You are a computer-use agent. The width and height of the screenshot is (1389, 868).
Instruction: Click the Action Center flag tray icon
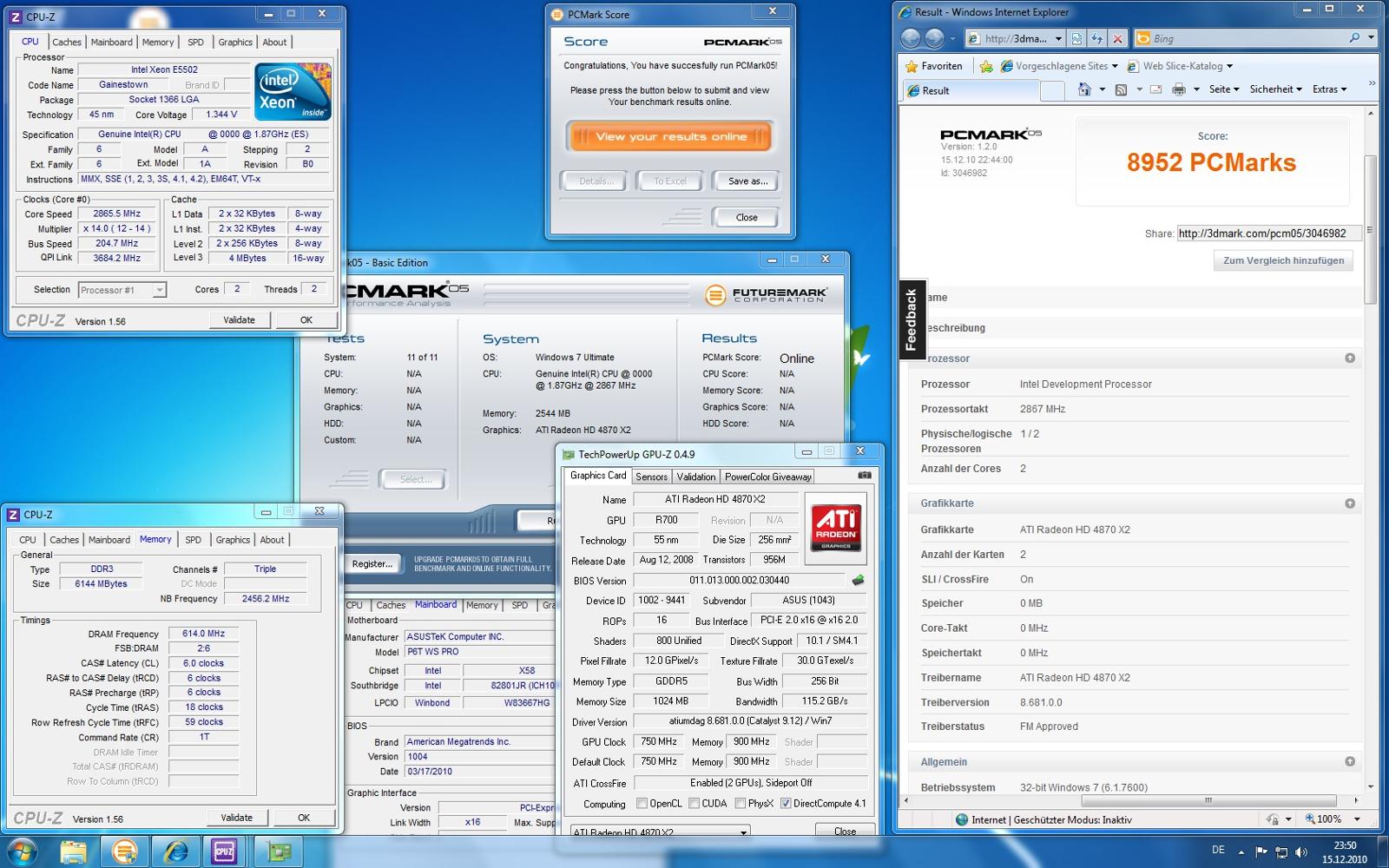[x=1261, y=852]
